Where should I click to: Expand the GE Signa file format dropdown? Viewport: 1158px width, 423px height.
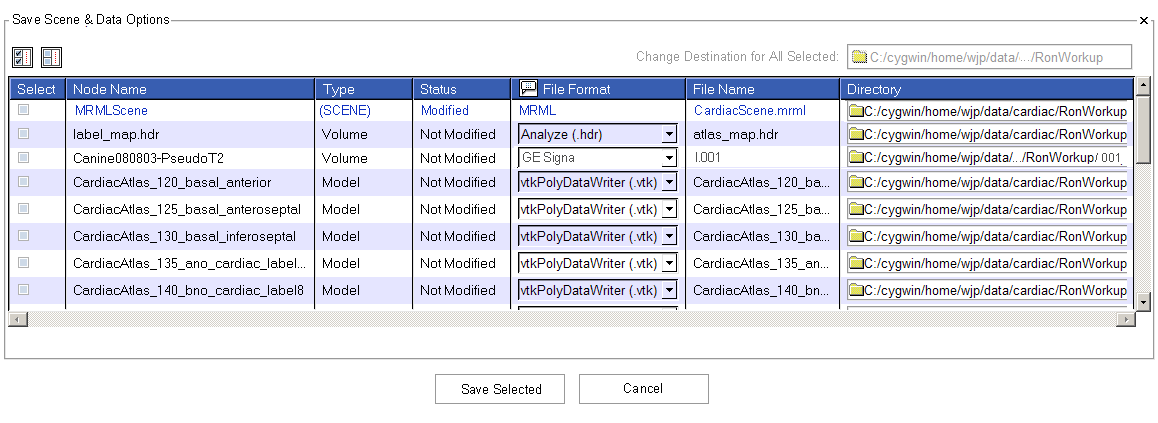[668, 158]
